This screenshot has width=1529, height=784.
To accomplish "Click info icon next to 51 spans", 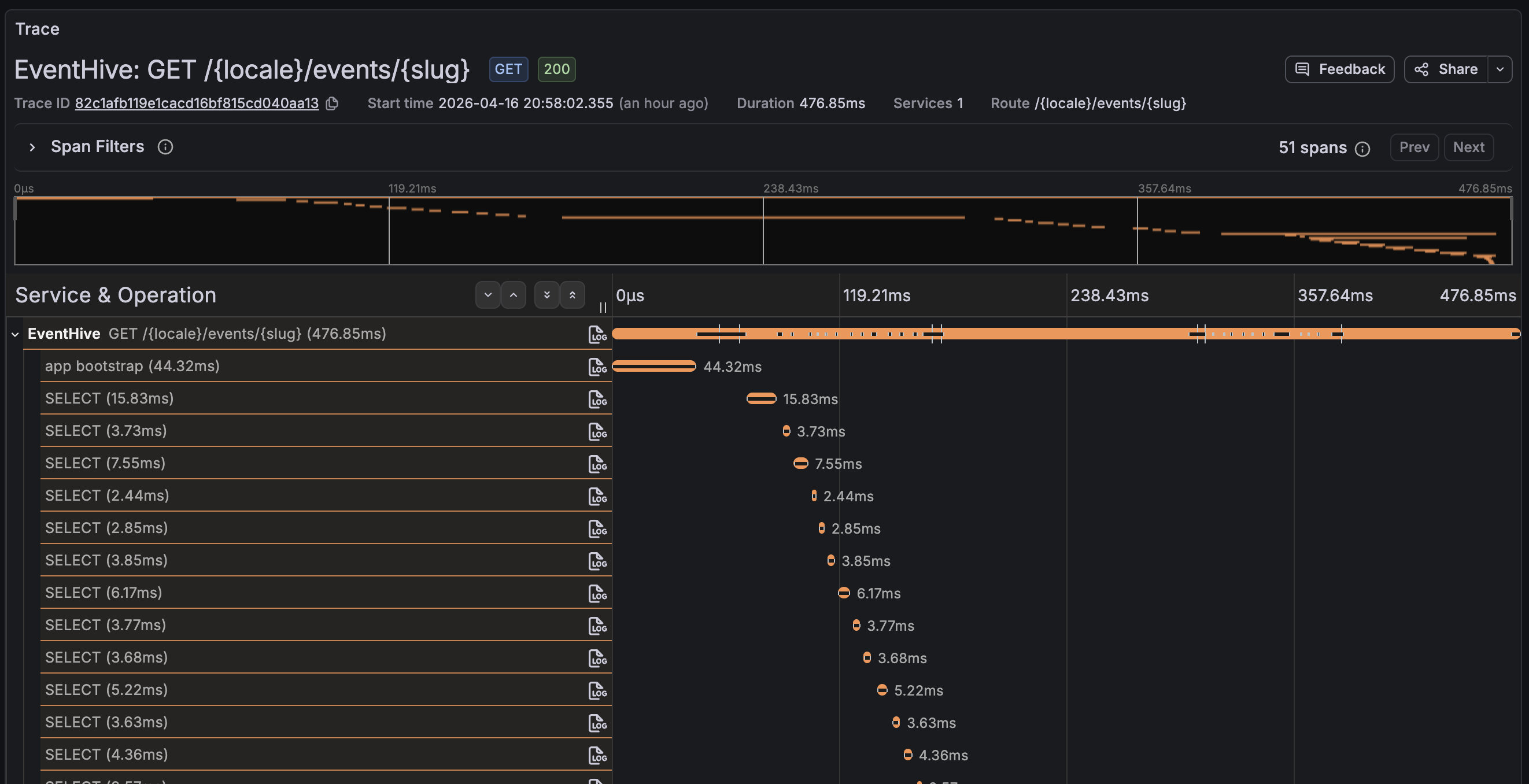I will tap(1362, 149).
